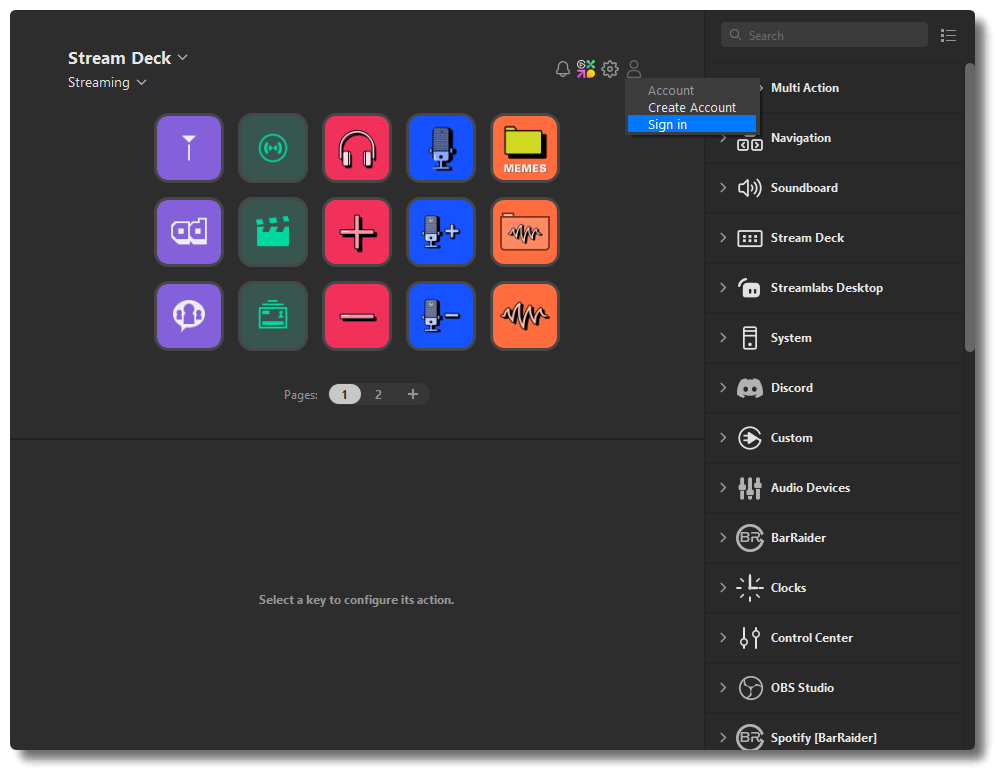Choose Create Account from the menu
The height and width of the screenshot is (770, 995).
692,107
